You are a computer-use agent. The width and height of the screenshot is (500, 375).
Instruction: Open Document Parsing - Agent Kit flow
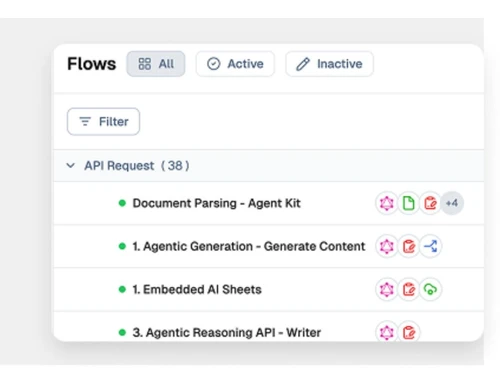(x=217, y=203)
